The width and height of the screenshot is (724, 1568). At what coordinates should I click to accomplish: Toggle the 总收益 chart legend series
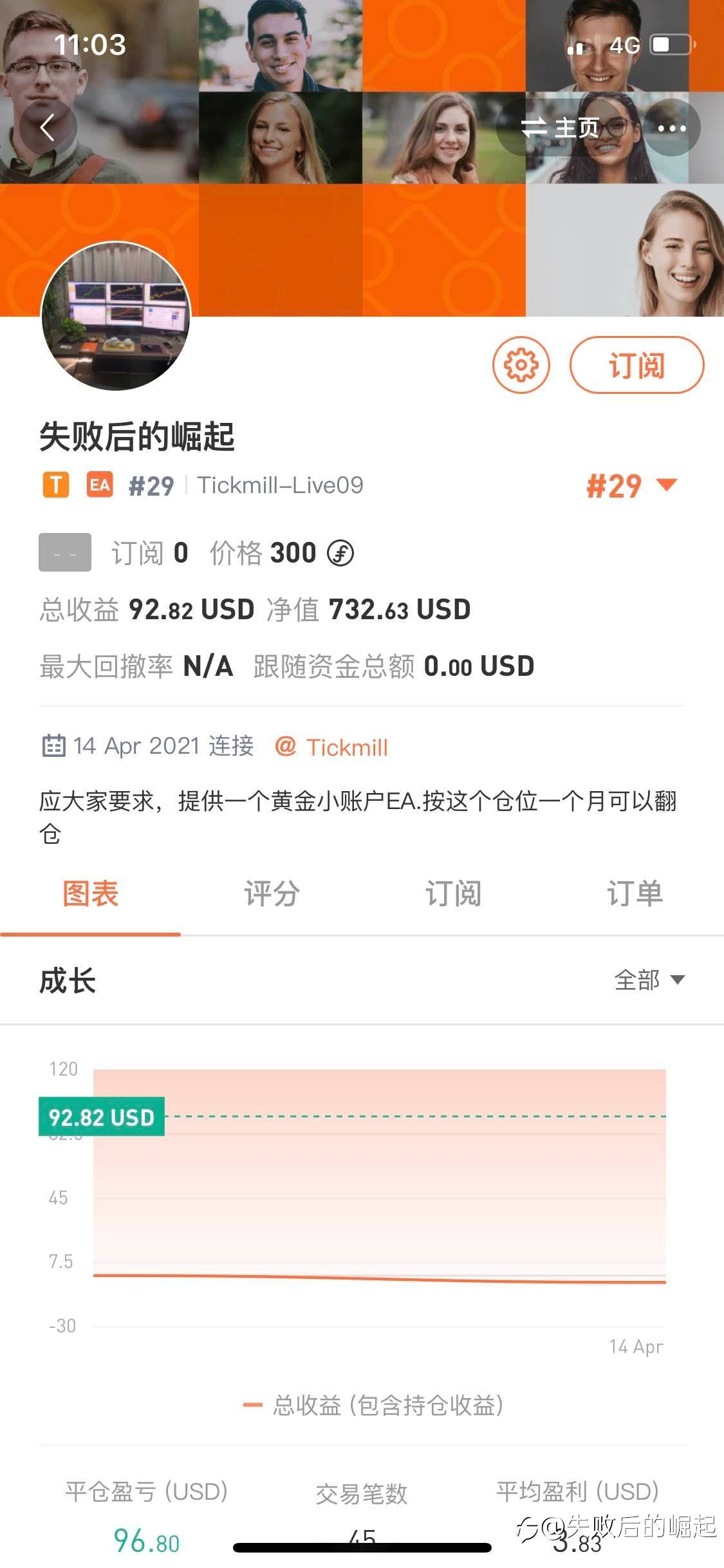[x=373, y=1405]
